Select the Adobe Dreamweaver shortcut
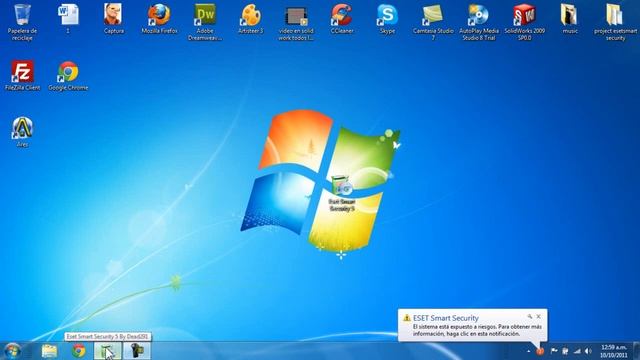This screenshot has width=640, height=360. coord(205,21)
